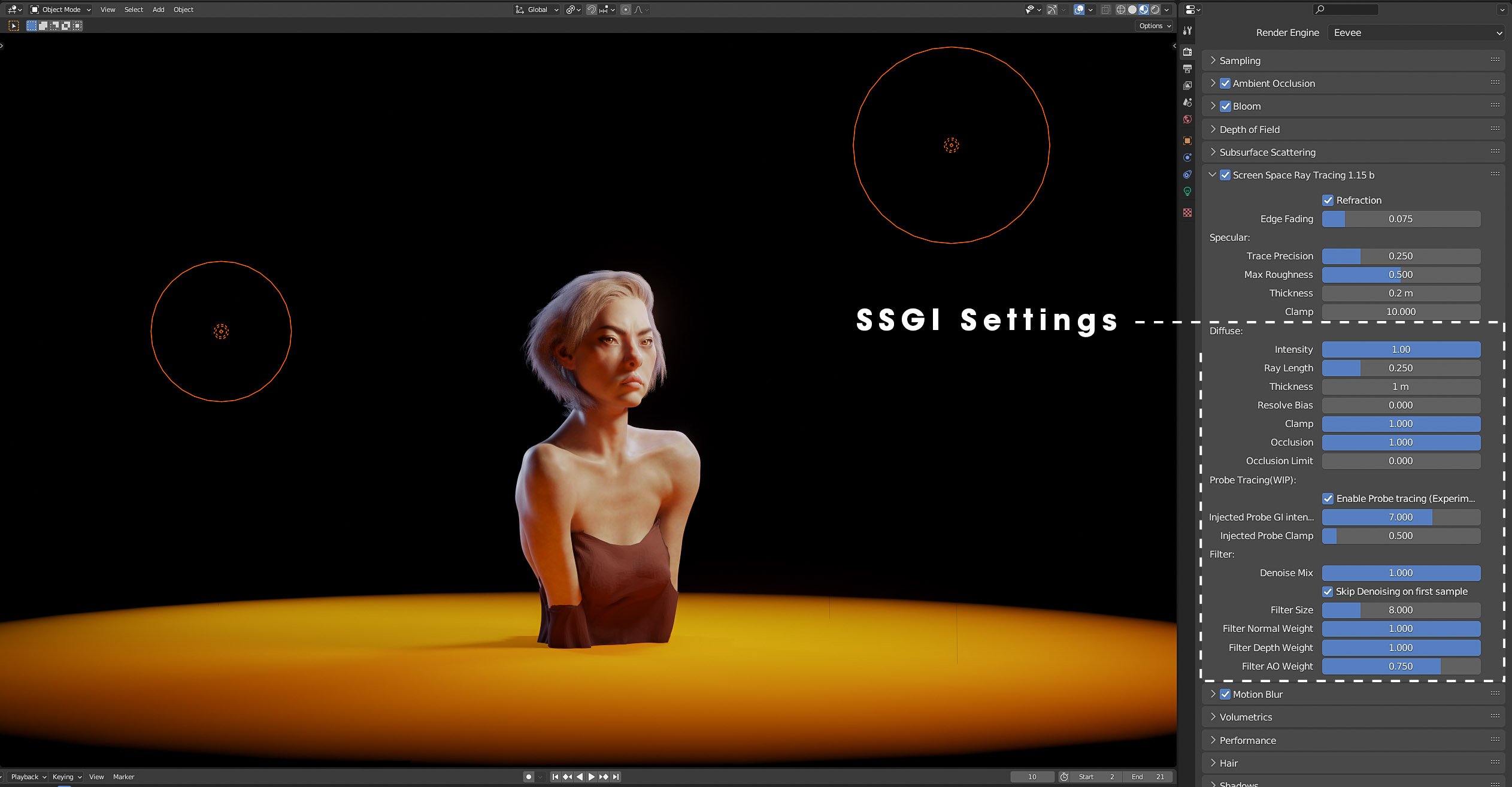Expand the Sampling panel
The height and width of the screenshot is (787, 1512).
[1240, 60]
